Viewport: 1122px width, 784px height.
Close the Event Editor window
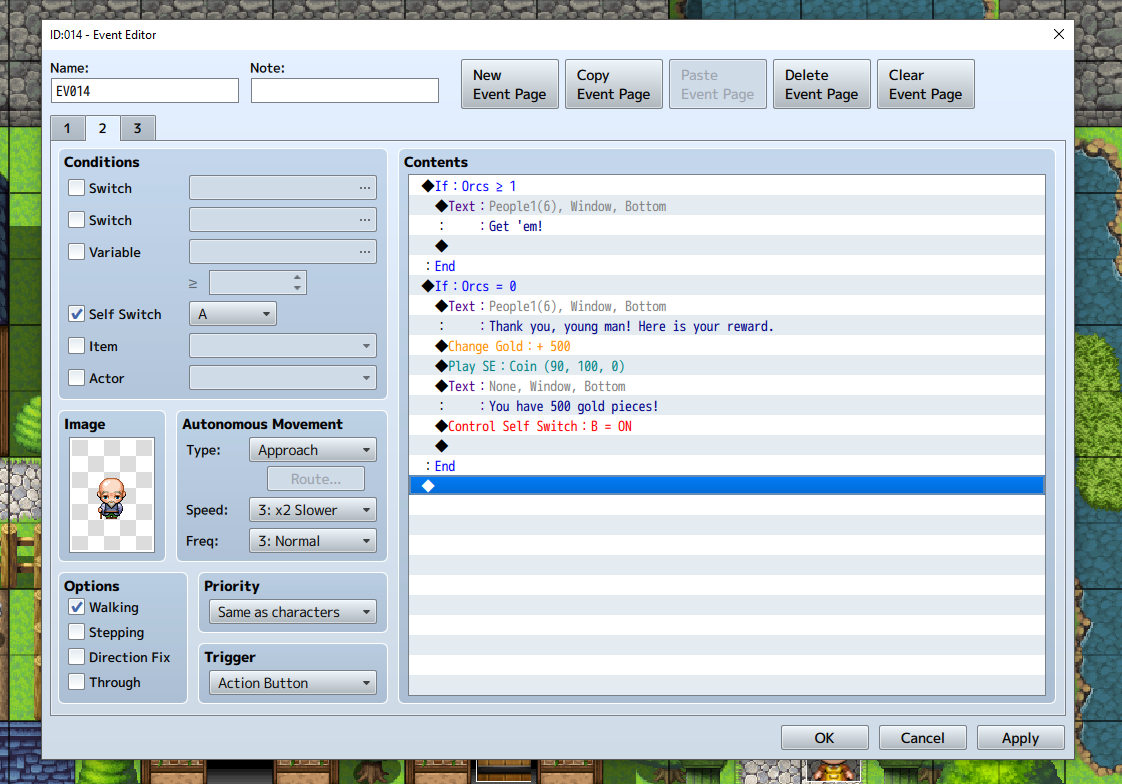(1059, 35)
